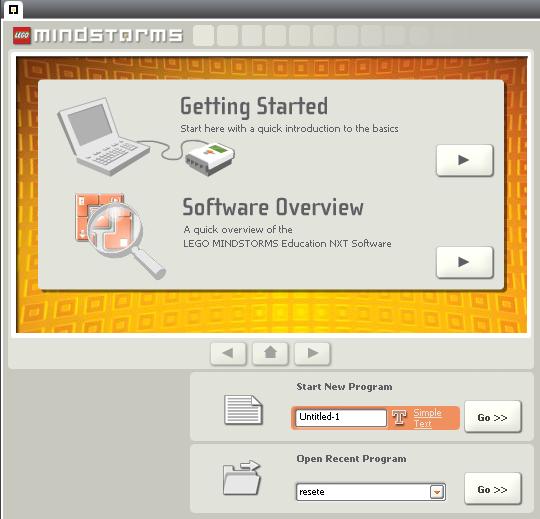Play the Software Overview video
Screen dimensions: 540x519
pos(465,262)
